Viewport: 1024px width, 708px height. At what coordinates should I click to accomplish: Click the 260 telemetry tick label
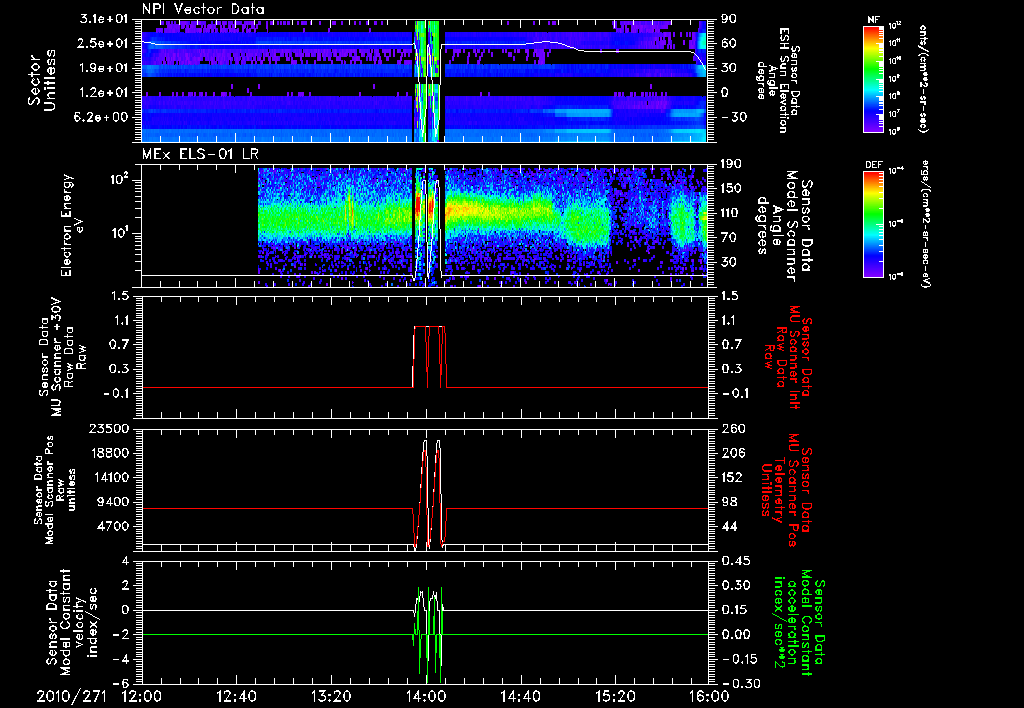(x=733, y=429)
